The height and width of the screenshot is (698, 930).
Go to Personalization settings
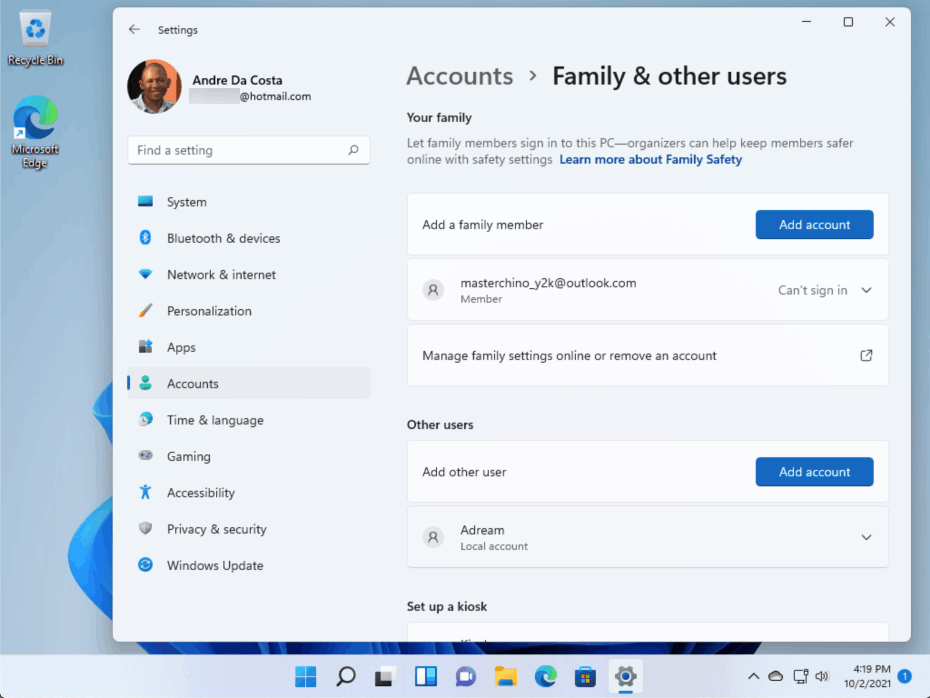click(x=249, y=311)
